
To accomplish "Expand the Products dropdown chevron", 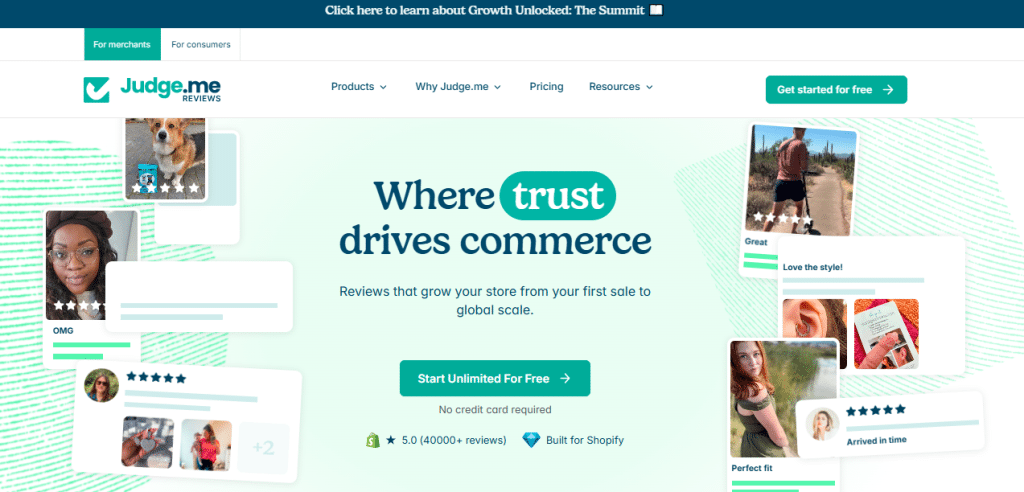I will (x=383, y=87).
